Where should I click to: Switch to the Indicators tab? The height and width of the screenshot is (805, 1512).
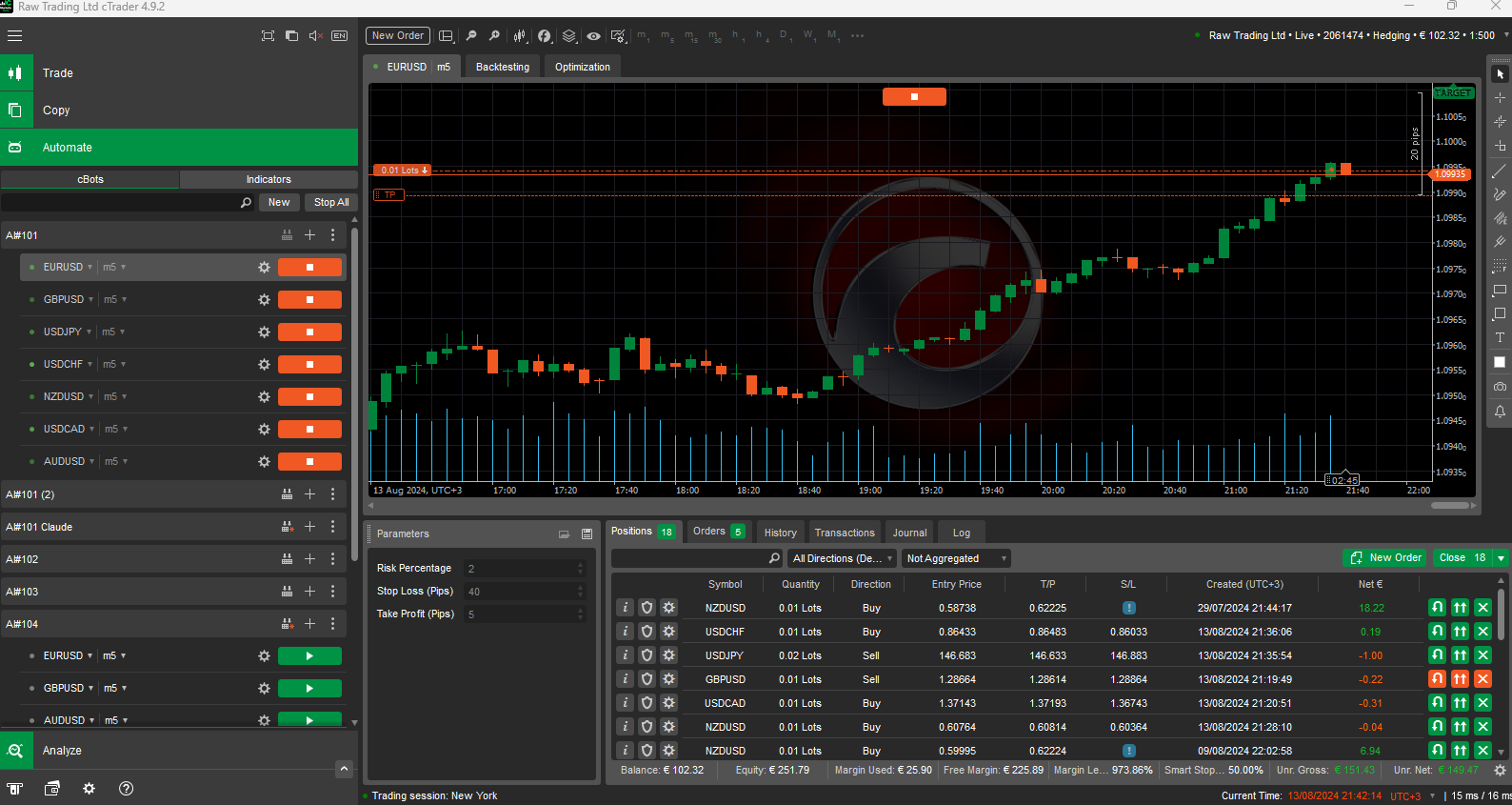click(269, 179)
